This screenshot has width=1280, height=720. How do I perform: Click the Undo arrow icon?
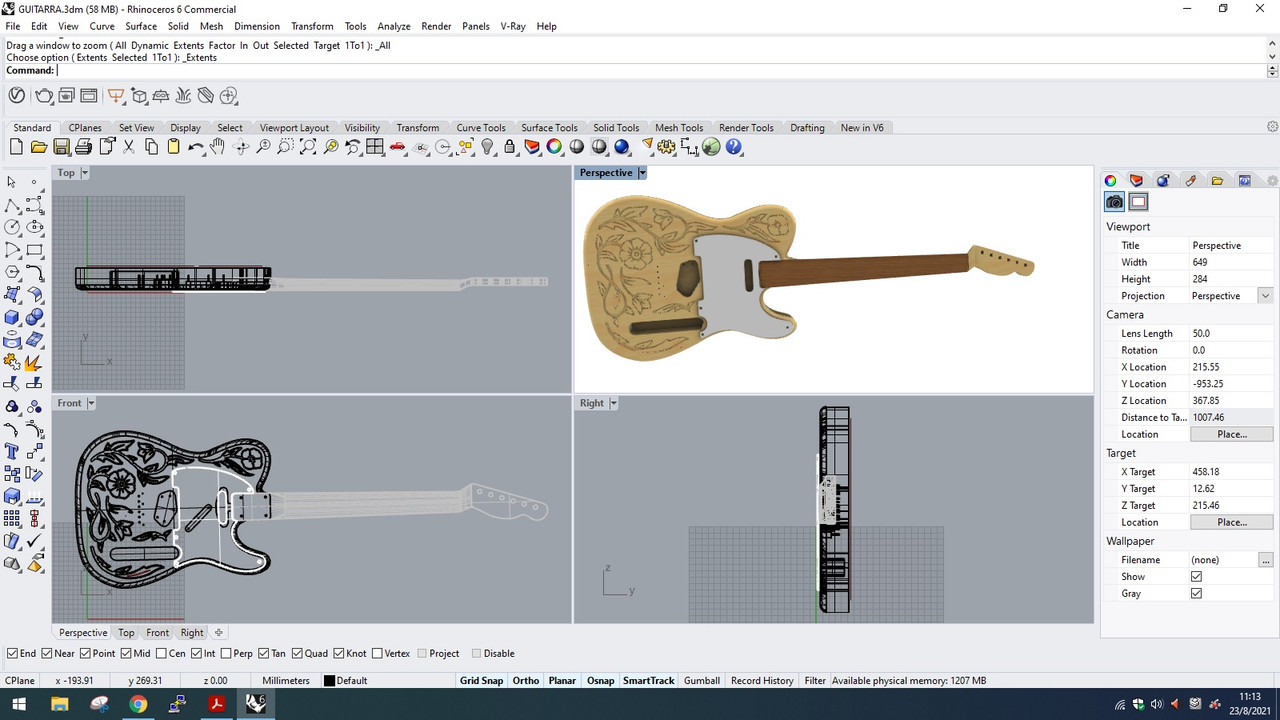(x=195, y=147)
